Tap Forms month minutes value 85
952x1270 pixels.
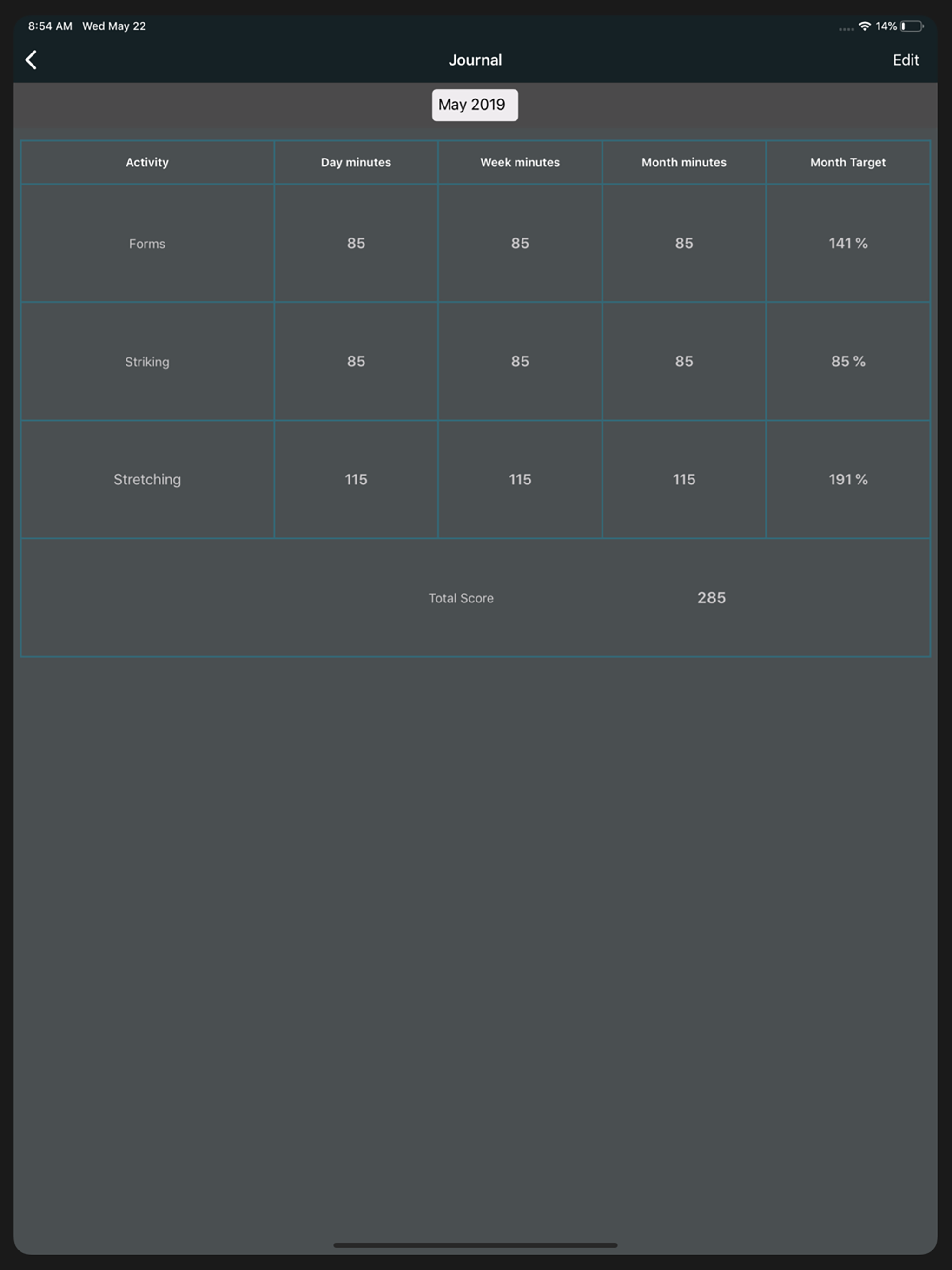click(x=684, y=244)
